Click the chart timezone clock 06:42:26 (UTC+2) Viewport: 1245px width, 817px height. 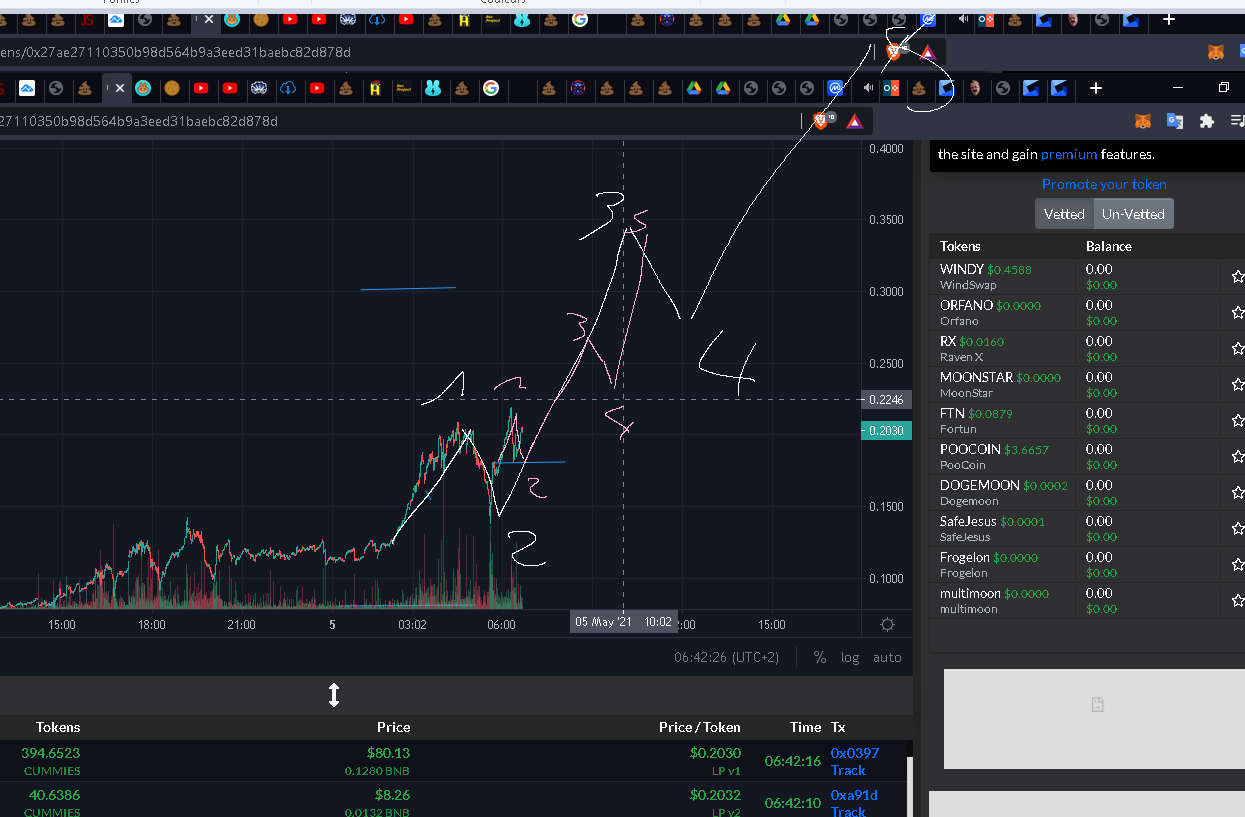point(726,657)
